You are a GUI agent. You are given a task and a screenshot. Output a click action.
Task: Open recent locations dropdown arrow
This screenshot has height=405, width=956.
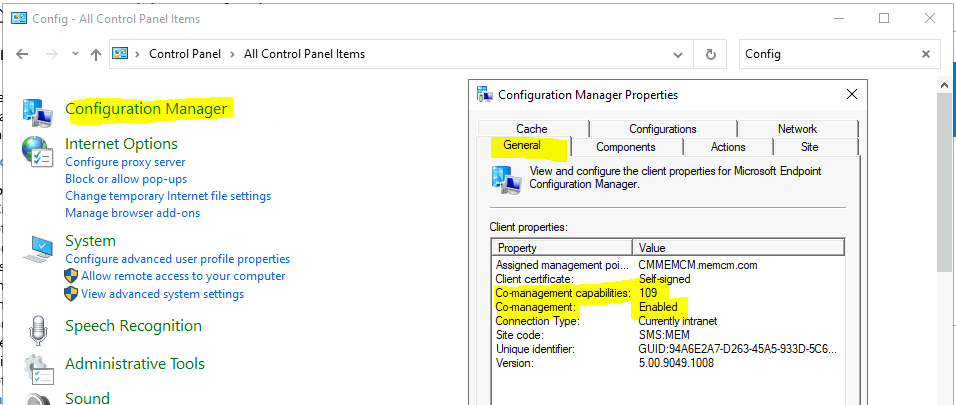click(76, 54)
